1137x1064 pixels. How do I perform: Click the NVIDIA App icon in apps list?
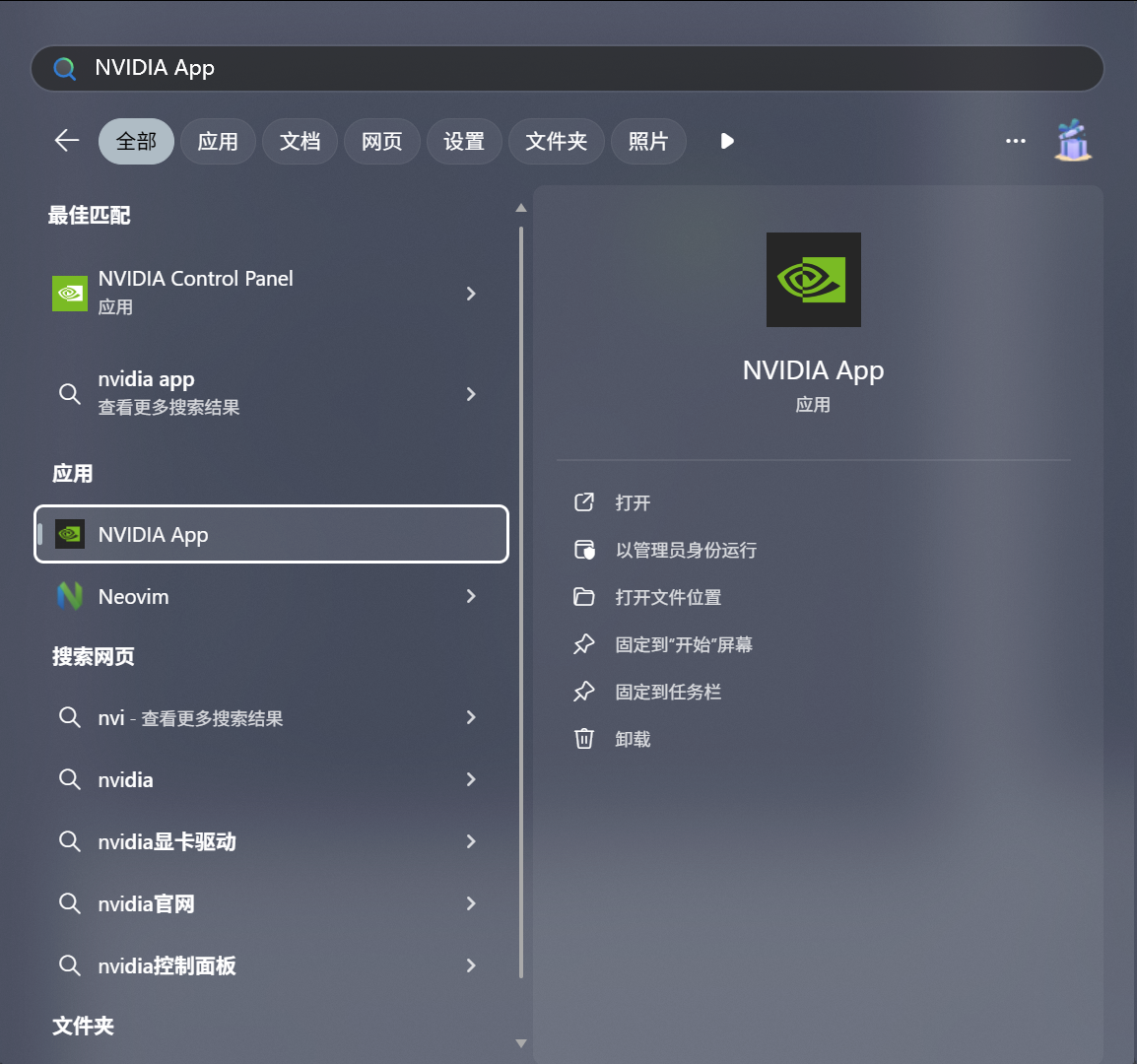(x=70, y=534)
